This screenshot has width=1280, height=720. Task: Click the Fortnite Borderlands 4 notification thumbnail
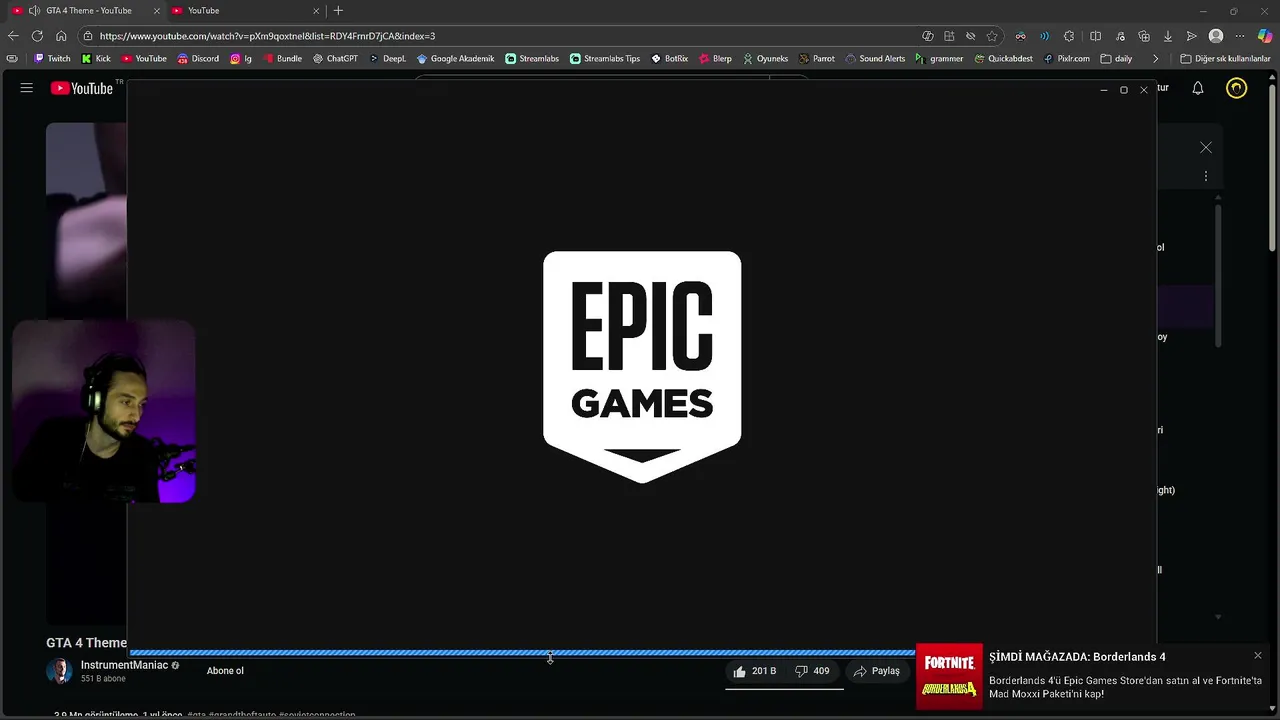949,676
